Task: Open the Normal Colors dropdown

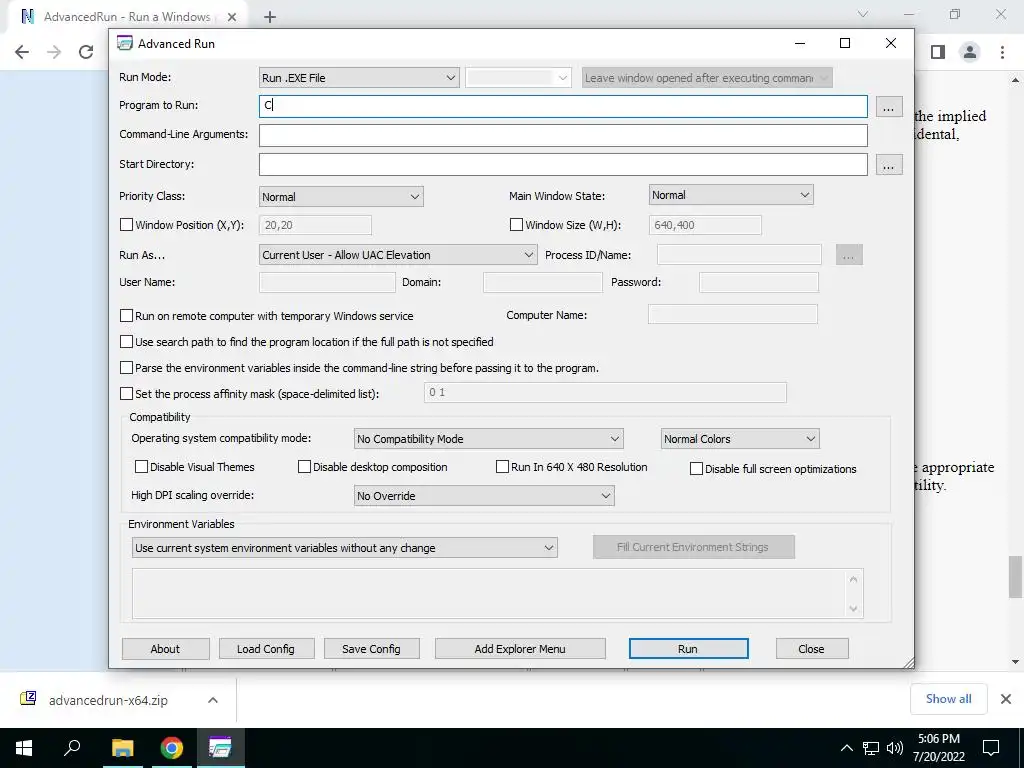Action: coord(740,439)
